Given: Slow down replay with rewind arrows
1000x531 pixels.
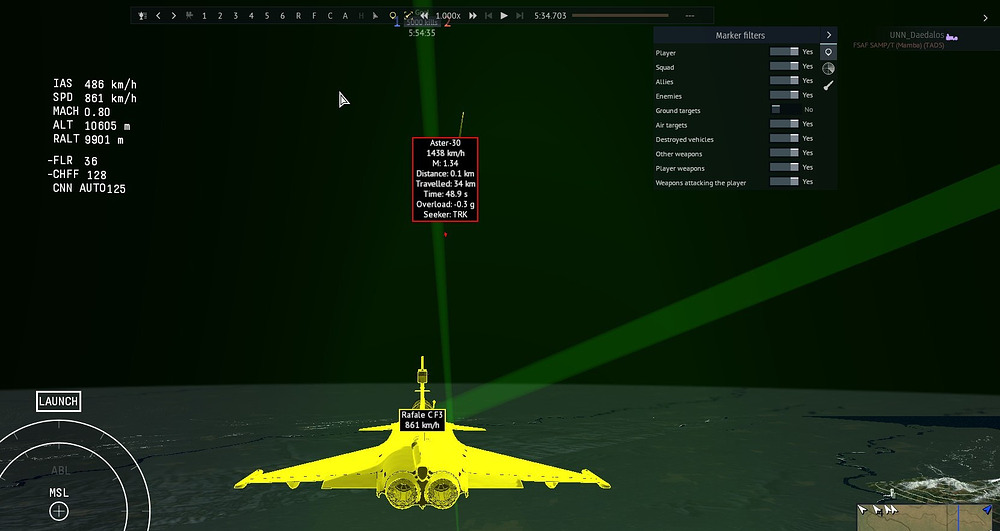Looking at the screenshot, I should [424, 16].
